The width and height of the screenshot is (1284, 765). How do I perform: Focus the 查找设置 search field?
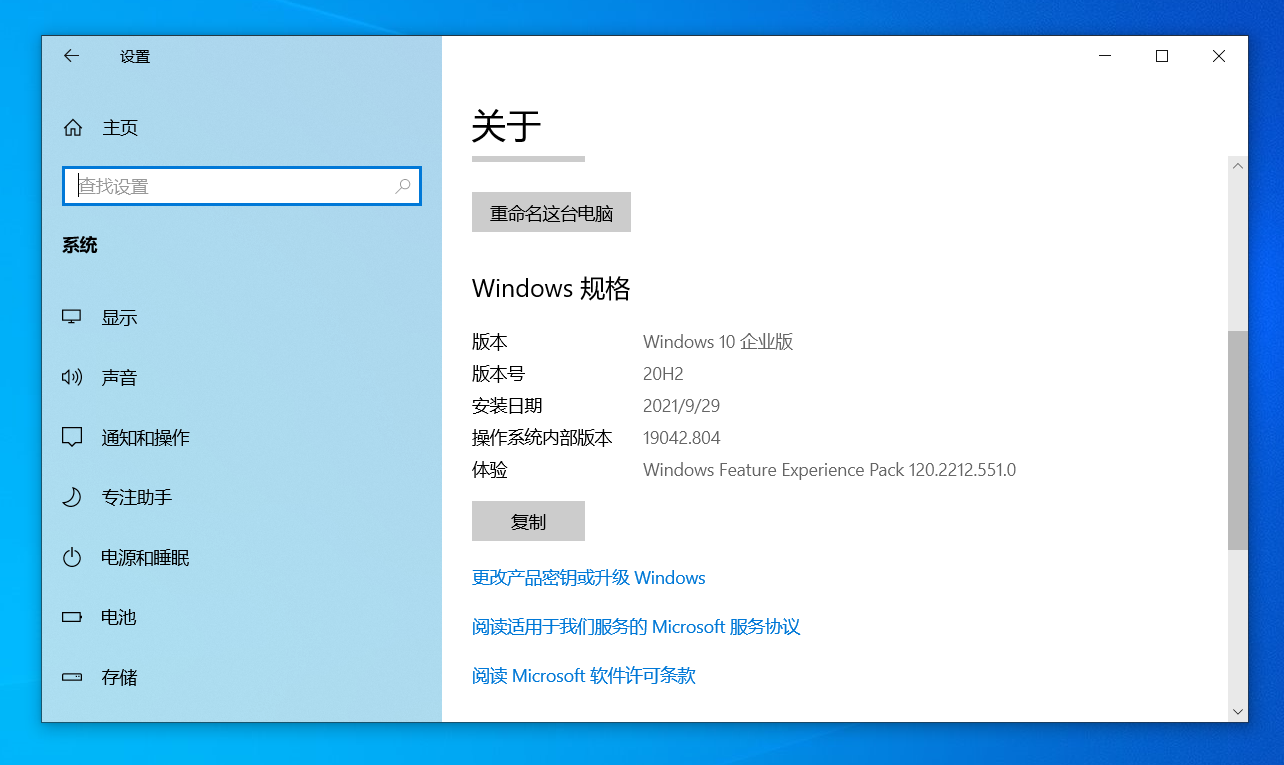[242, 186]
